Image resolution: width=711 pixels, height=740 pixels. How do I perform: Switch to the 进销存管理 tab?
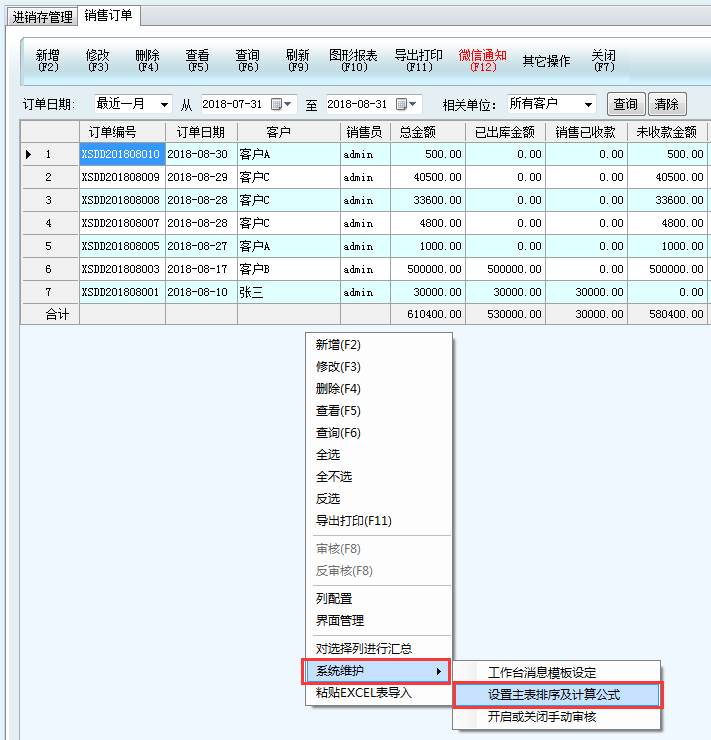point(43,17)
